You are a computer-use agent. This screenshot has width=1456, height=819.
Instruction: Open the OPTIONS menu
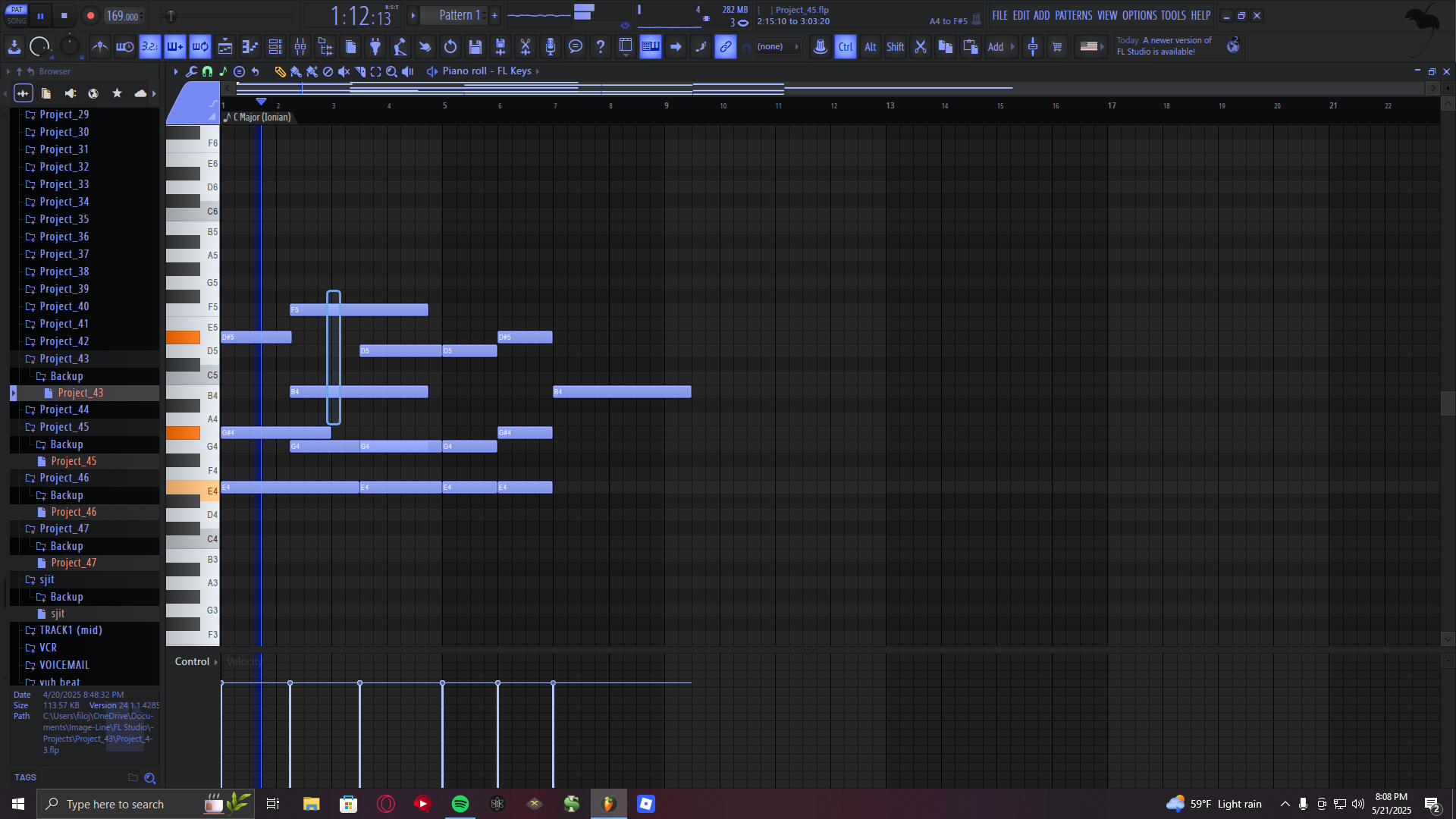point(1139,15)
